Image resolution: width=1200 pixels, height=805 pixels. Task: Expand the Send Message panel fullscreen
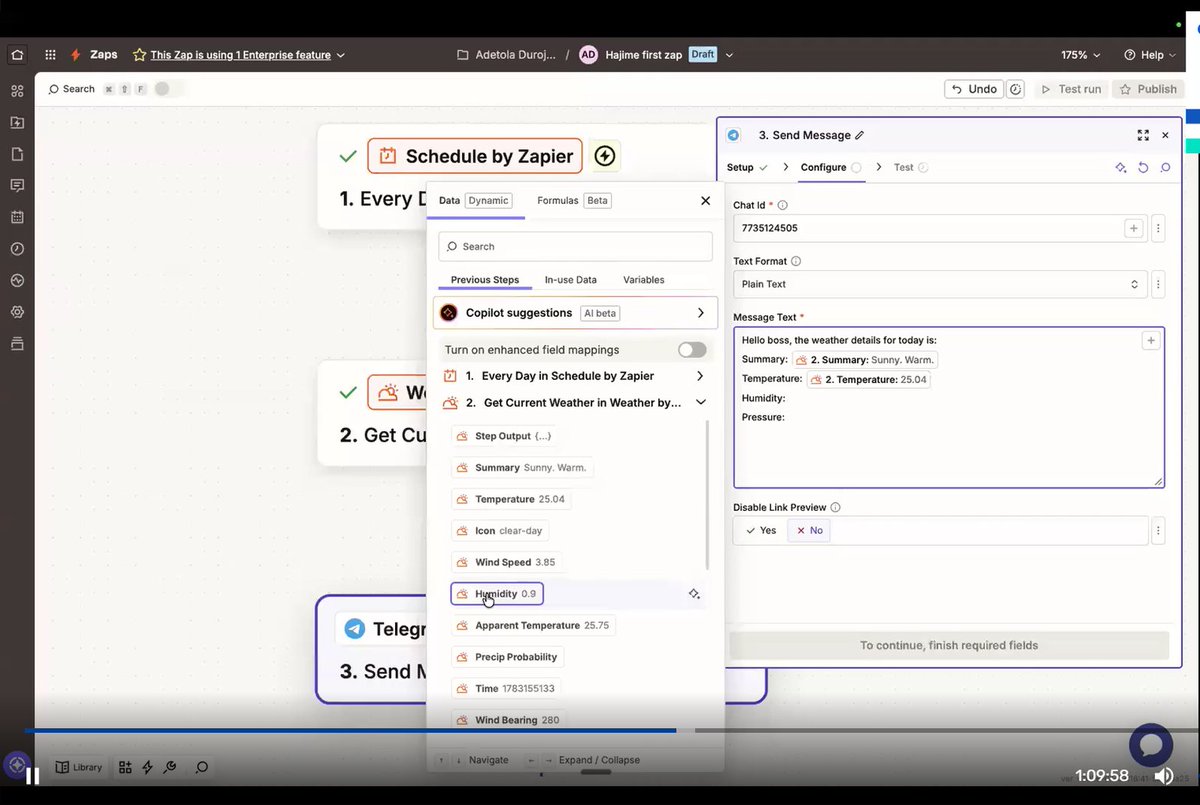point(1143,135)
